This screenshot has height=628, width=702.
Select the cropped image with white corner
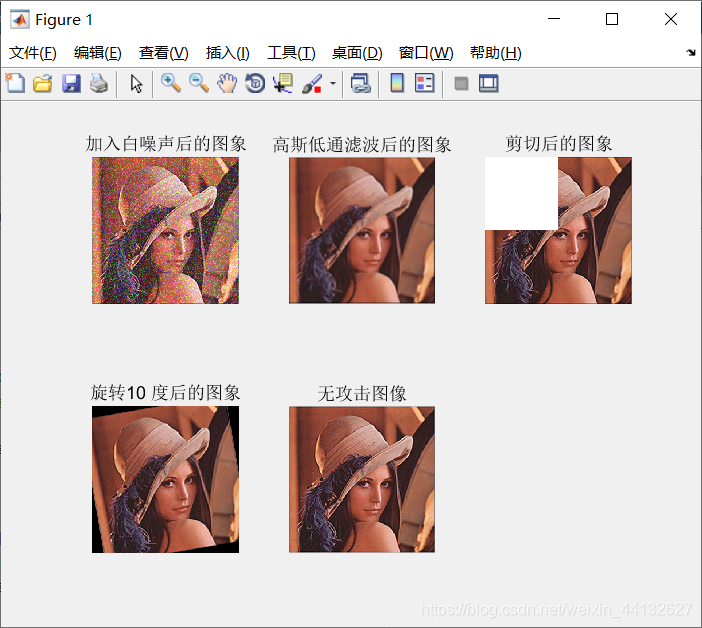coord(558,230)
